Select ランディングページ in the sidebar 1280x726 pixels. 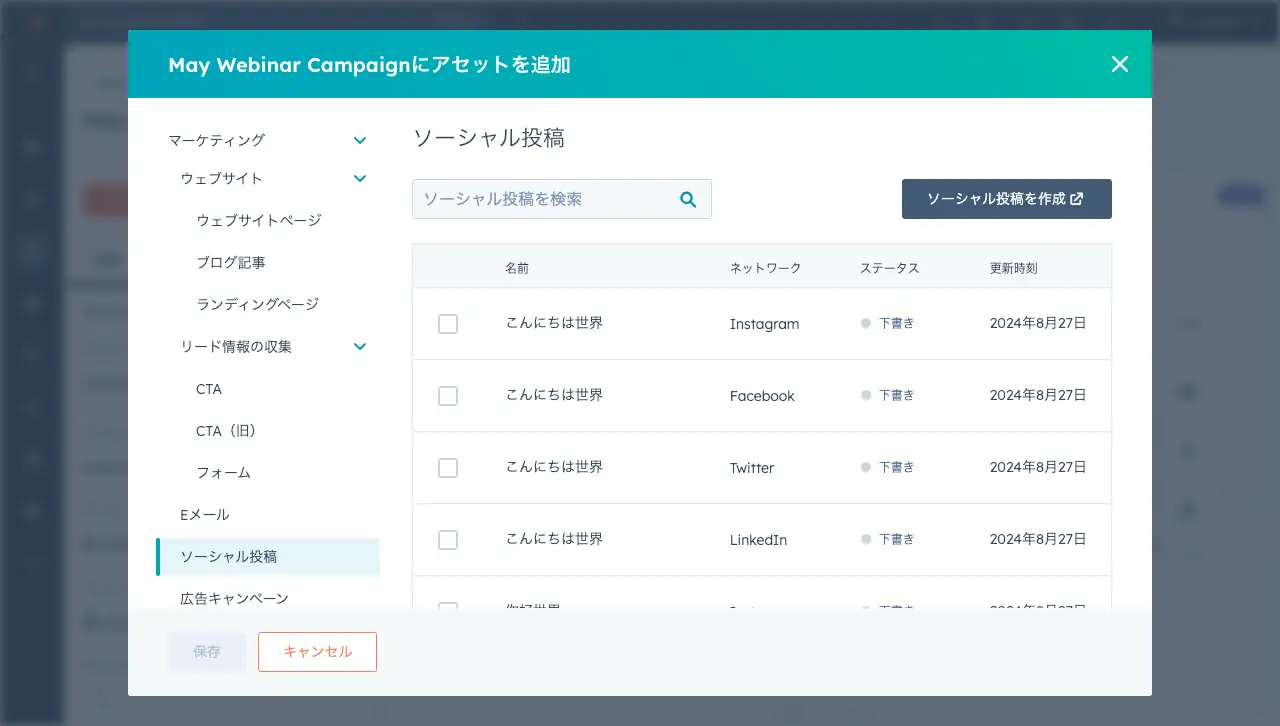[258, 304]
